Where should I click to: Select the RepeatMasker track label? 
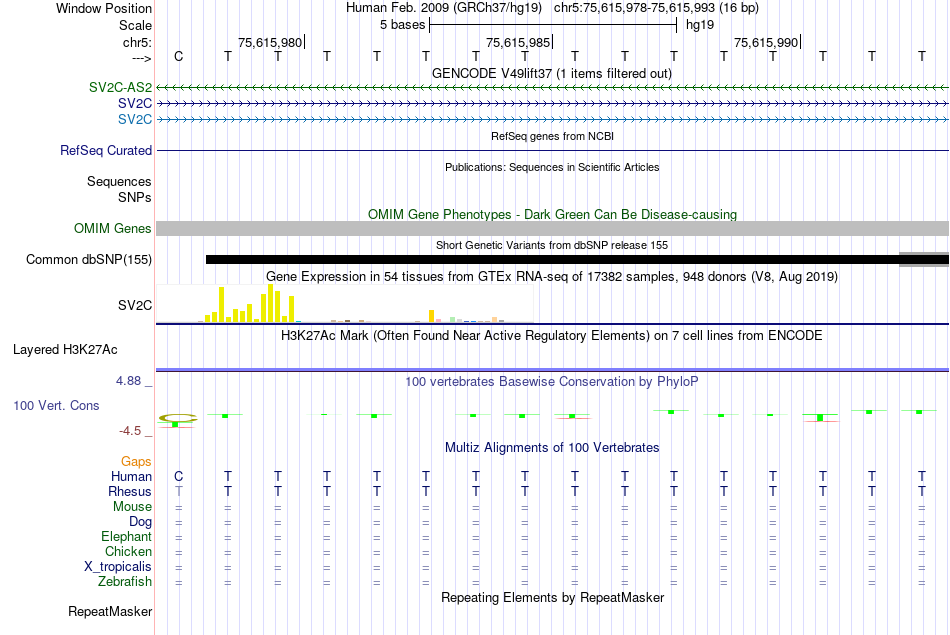pyautogui.click(x=110, y=611)
